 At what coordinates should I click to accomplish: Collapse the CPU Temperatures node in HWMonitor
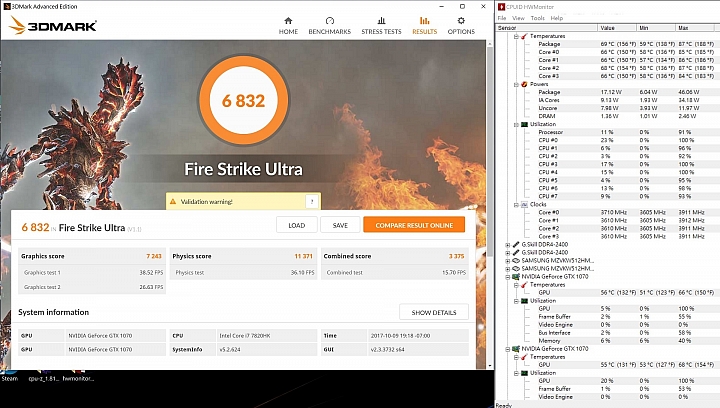pyautogui.click(x=516, y=36)
